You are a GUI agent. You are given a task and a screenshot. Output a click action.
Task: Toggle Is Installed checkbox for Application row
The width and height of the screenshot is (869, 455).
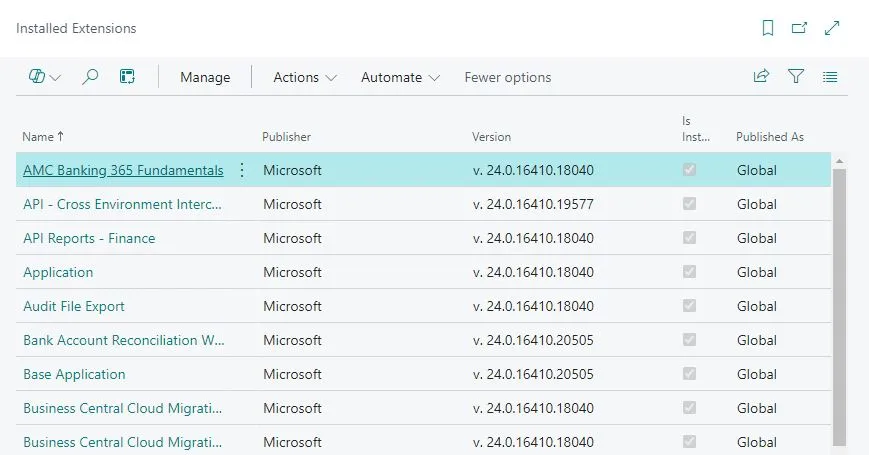(689, 272)
